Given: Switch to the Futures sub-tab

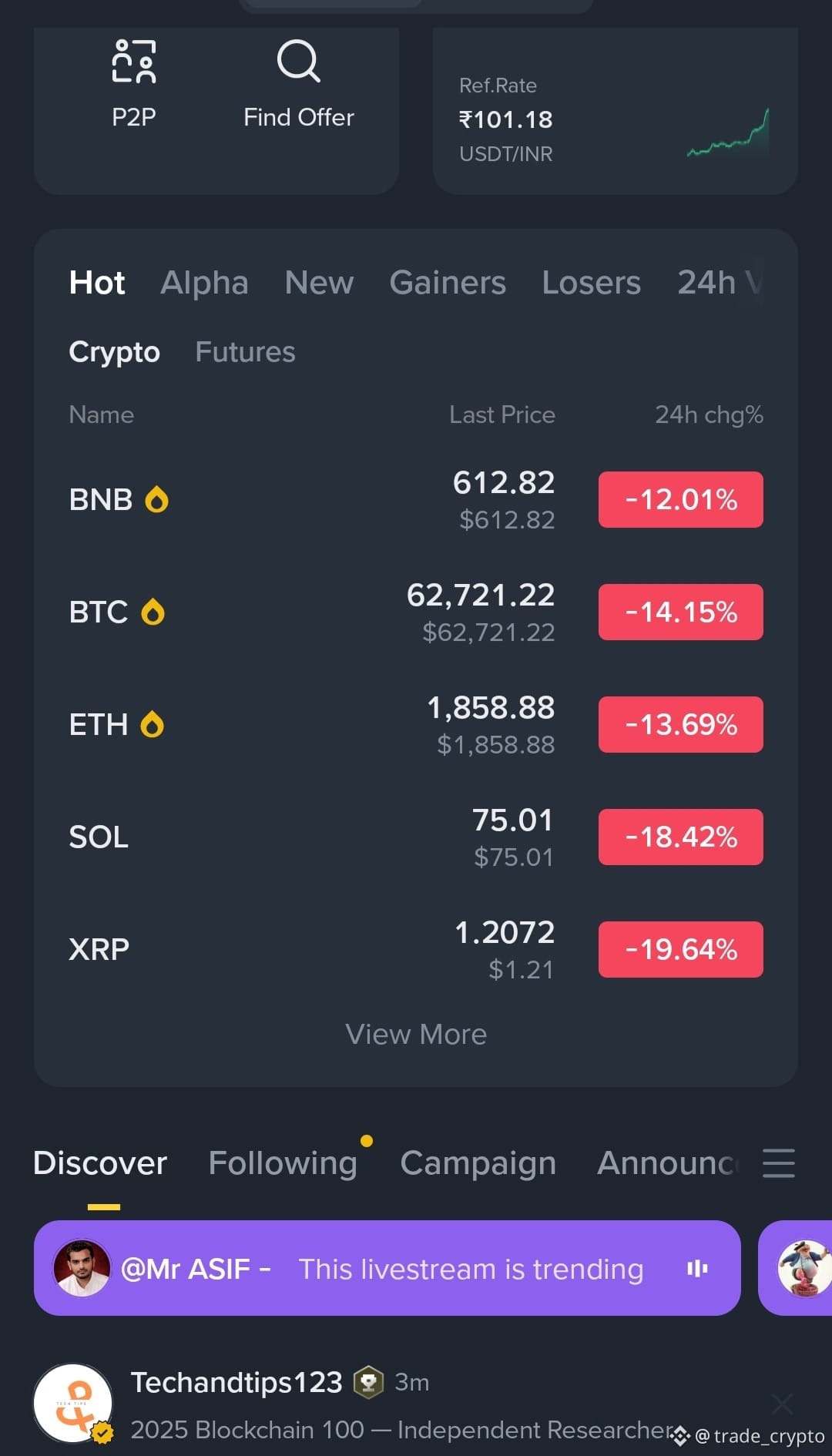Looking at the screenshot, I should tap(245, 352).
